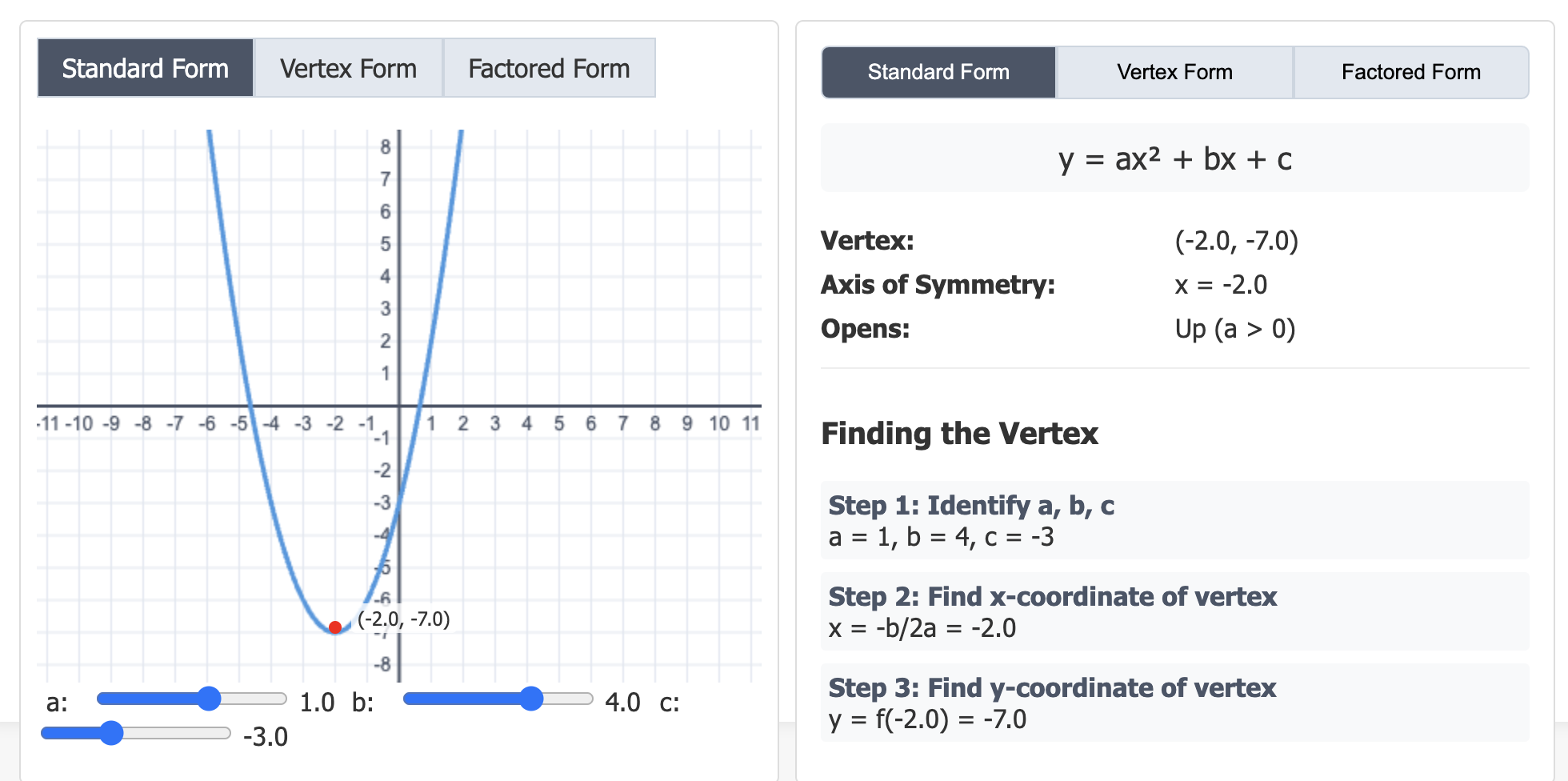Click the red vertex point on the parabola
The image size is (1568, 781).
click(x=335, y=627)
